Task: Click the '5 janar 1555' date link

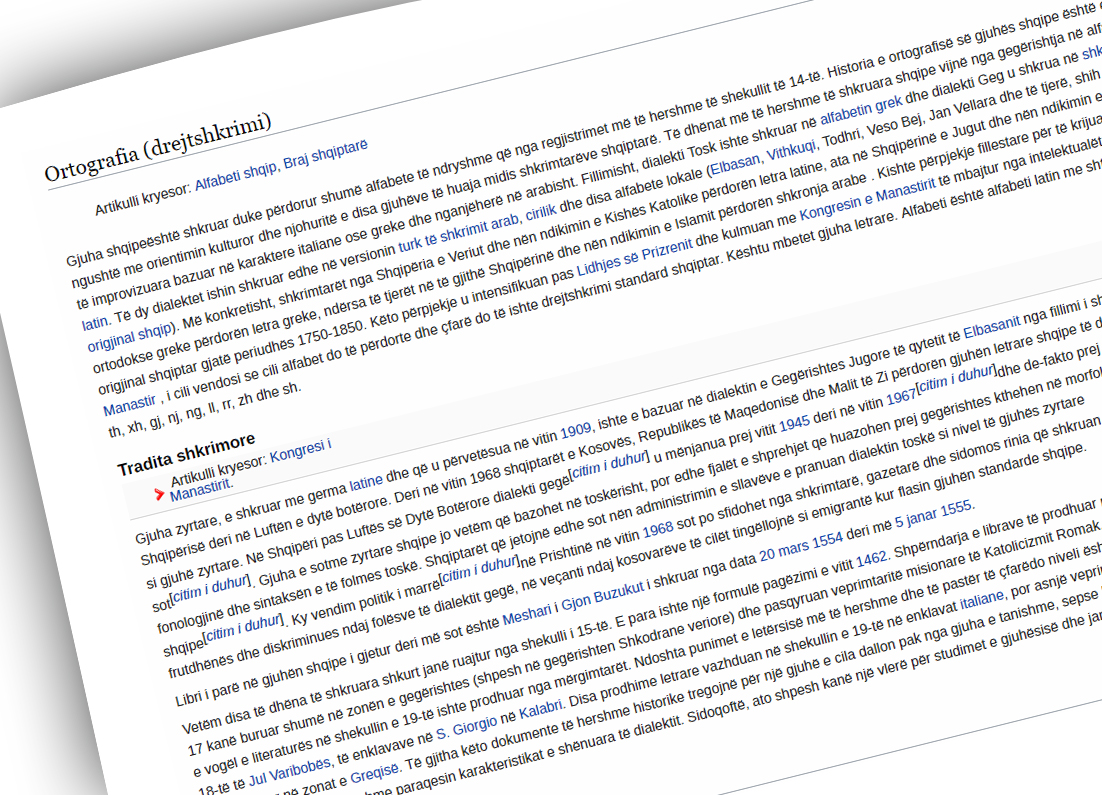Action: coord(933,515)
